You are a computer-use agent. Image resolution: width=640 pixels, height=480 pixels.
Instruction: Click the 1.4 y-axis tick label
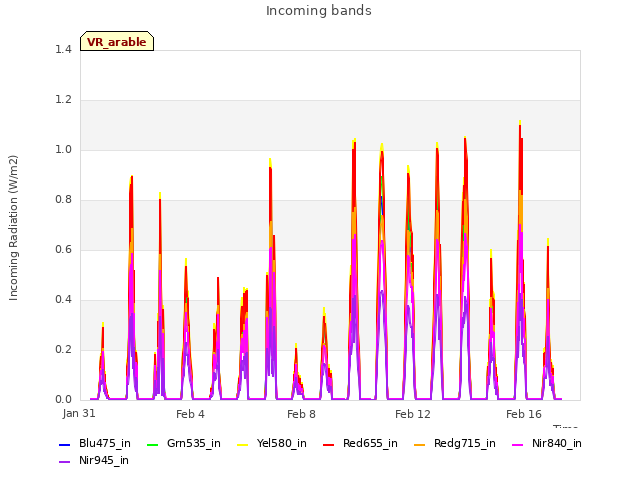[63, 50]
